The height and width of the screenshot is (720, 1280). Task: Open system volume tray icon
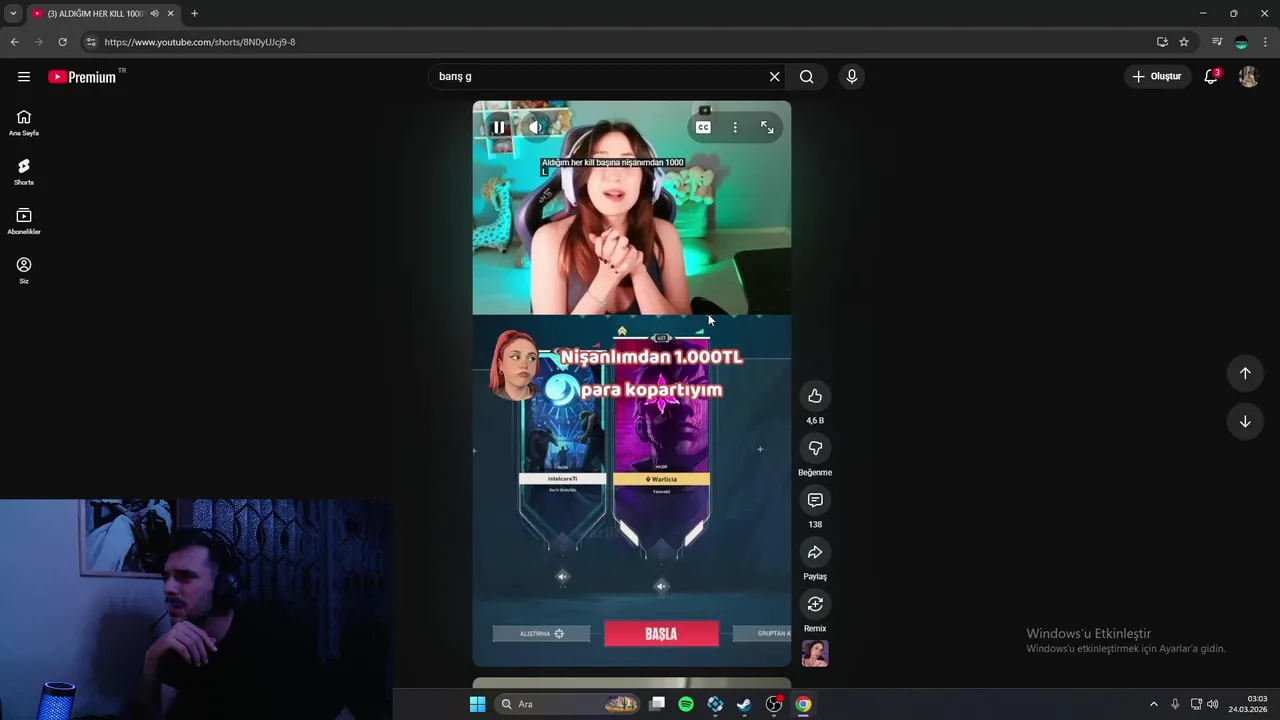click(1213, 704)
